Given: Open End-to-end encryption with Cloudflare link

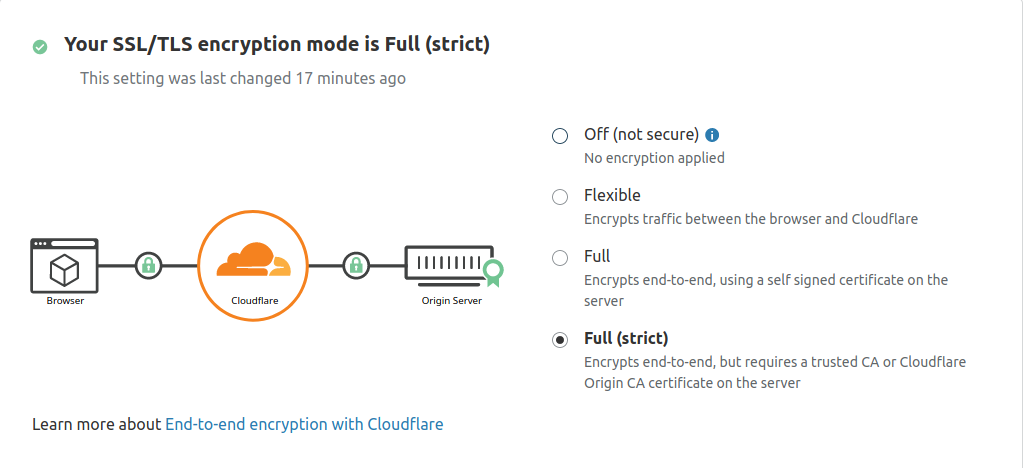Looking at the screenshot, I should [x=304, y=424].
